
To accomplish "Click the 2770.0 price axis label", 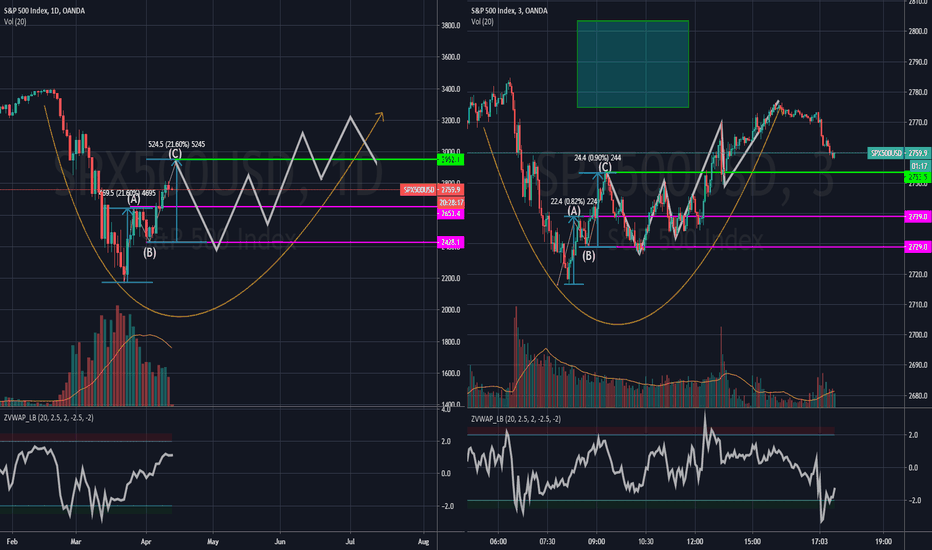I will coord(918,122).
